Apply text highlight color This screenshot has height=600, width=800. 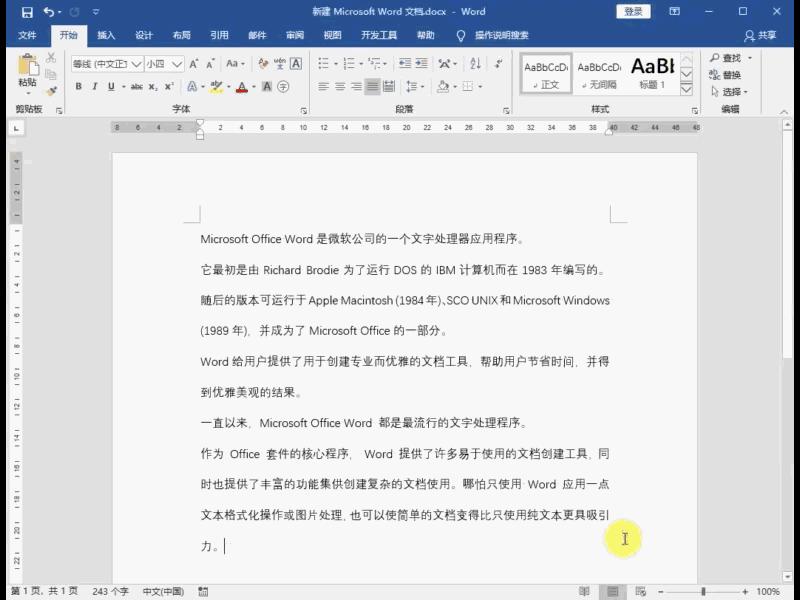click(216, 85)
